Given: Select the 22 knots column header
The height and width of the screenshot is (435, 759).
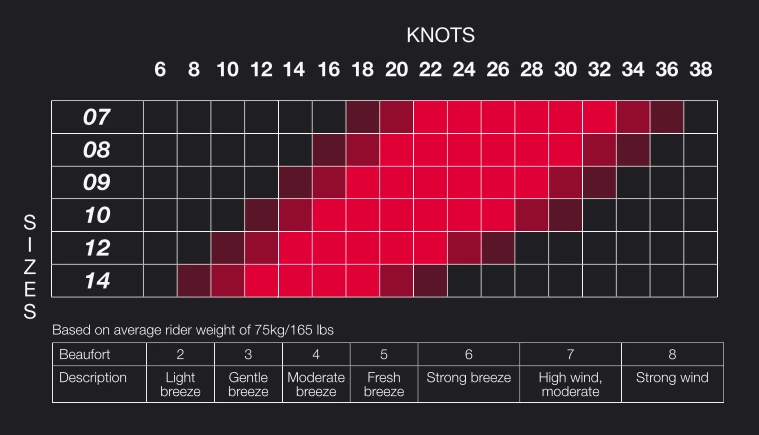Looking at the screenshot, I should pyautogui.click(x=430, y=71).
